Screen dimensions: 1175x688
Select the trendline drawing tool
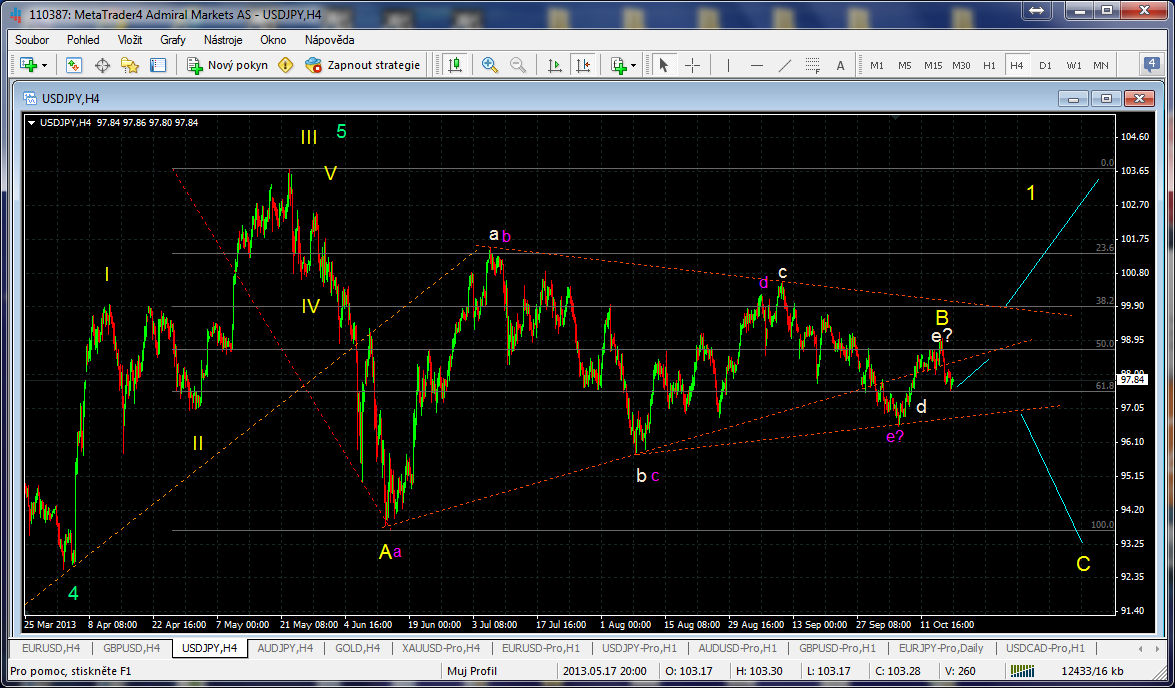pyautogui.click(x=784, y=65)
